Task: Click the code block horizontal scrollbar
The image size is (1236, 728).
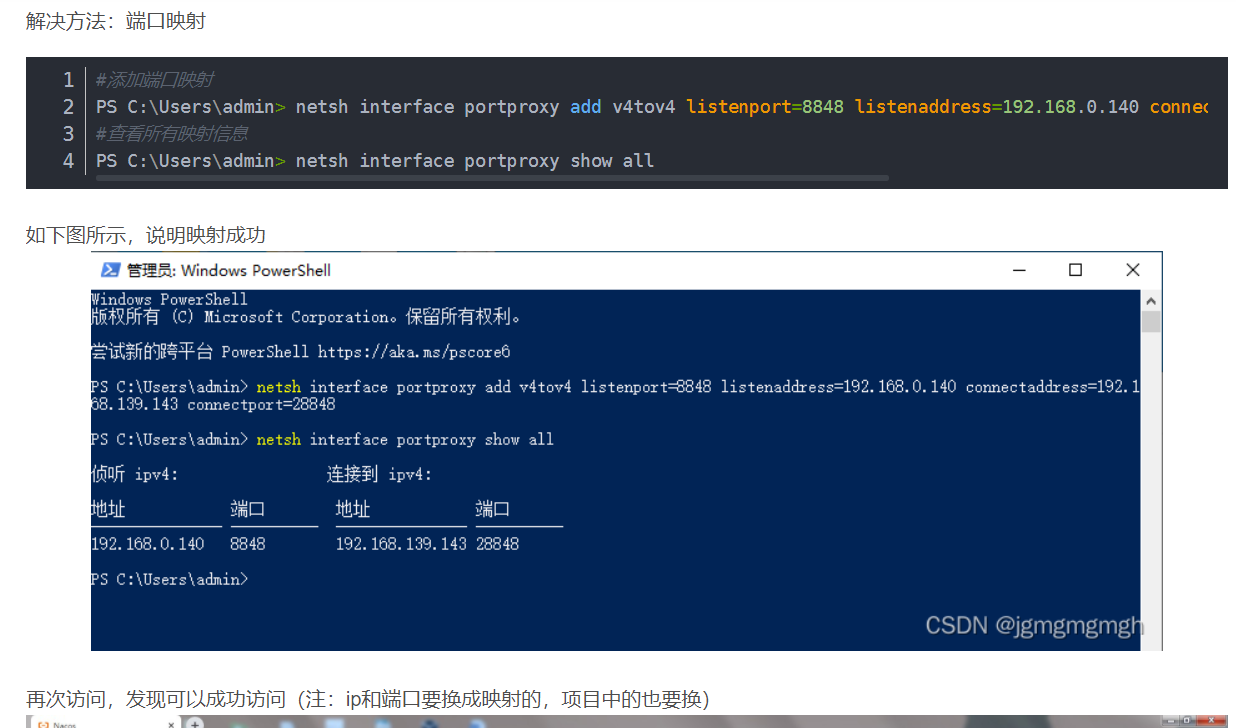Action: tap(492, 178)
